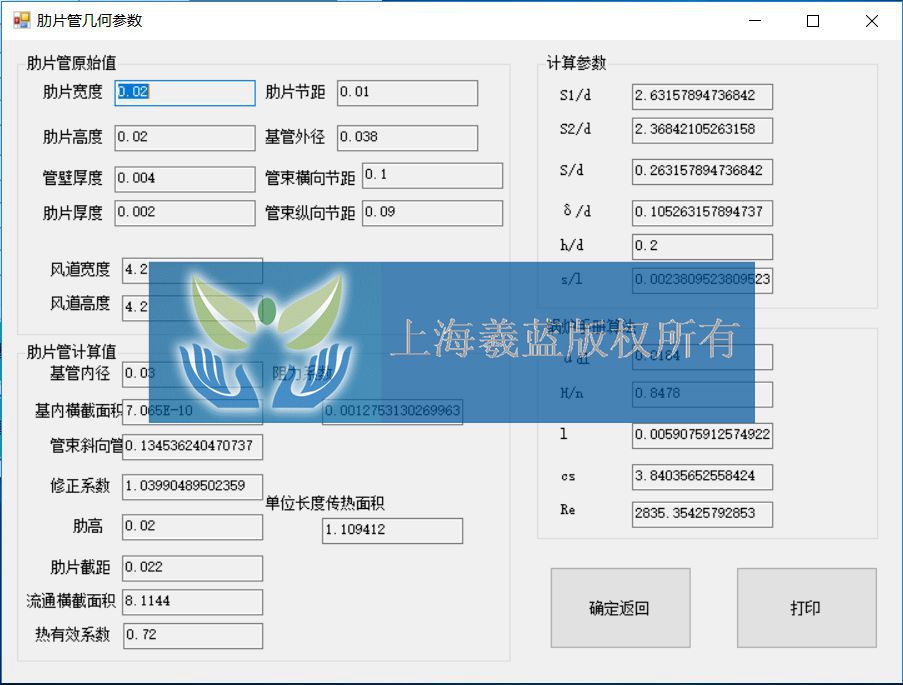Image resolution: width=903 pixels, height=685 pixels.
Task: Maximize the 肋片管几何参数 window
Action: pyautogui.click(x=813, y=21)
